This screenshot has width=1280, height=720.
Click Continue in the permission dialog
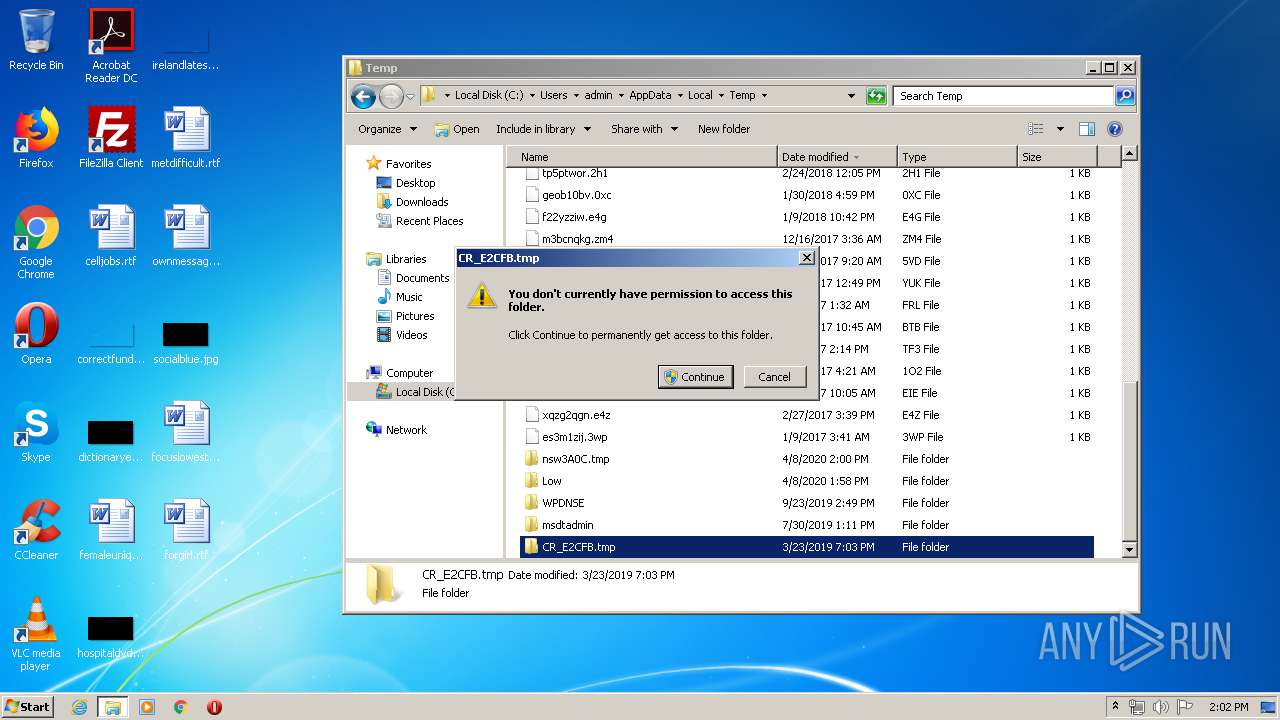coord(696,377)
